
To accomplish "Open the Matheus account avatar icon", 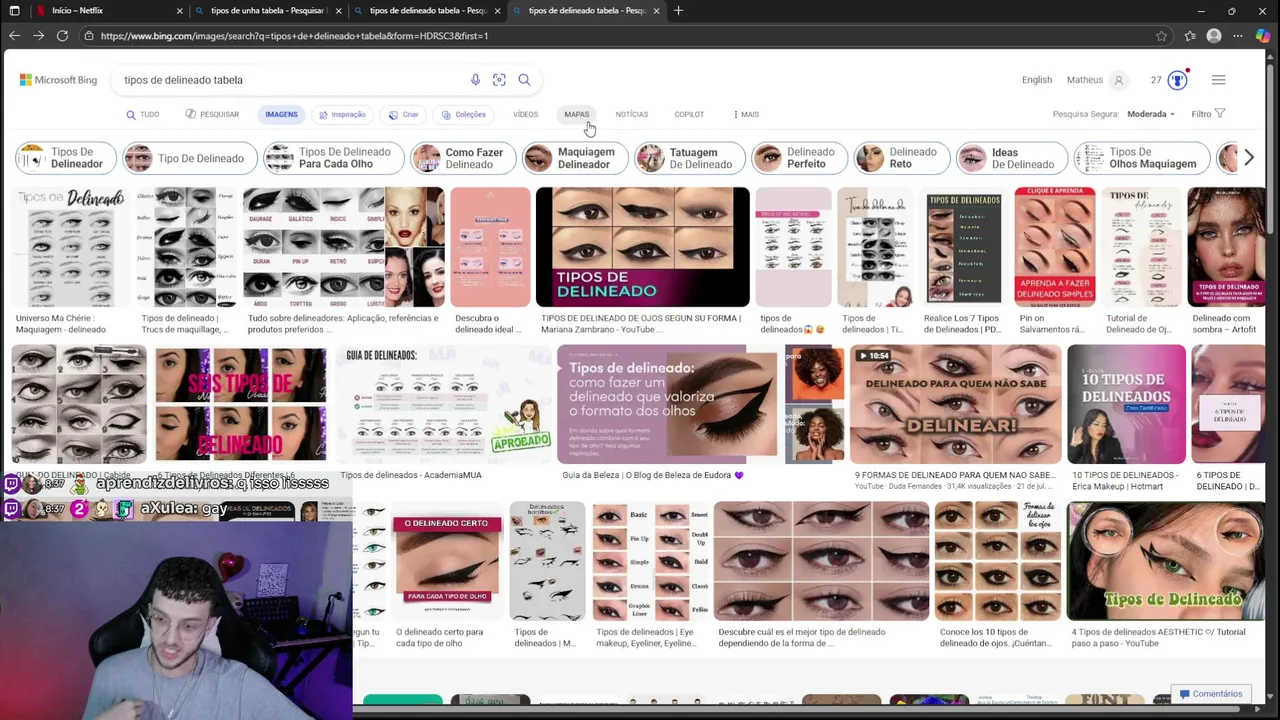I will pos(1119,80).
